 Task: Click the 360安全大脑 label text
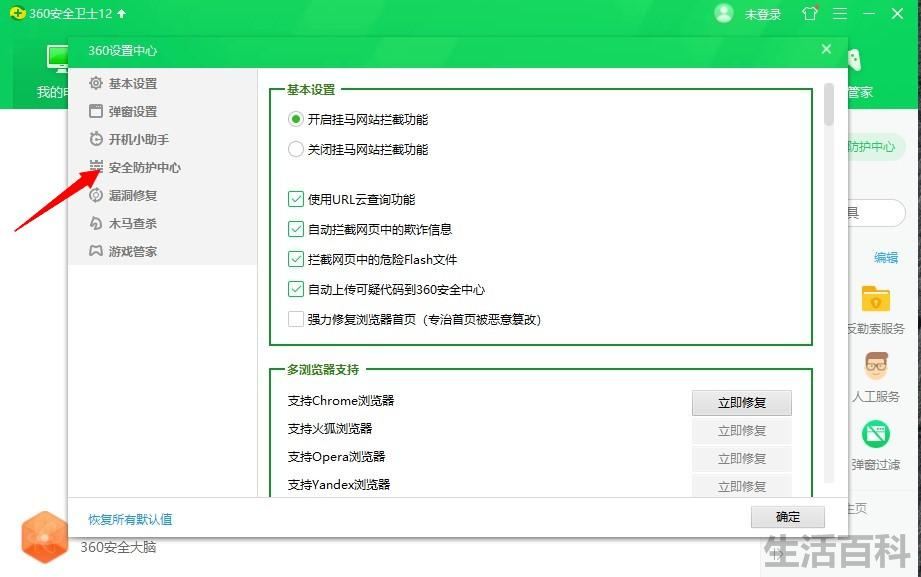(118, 547)
